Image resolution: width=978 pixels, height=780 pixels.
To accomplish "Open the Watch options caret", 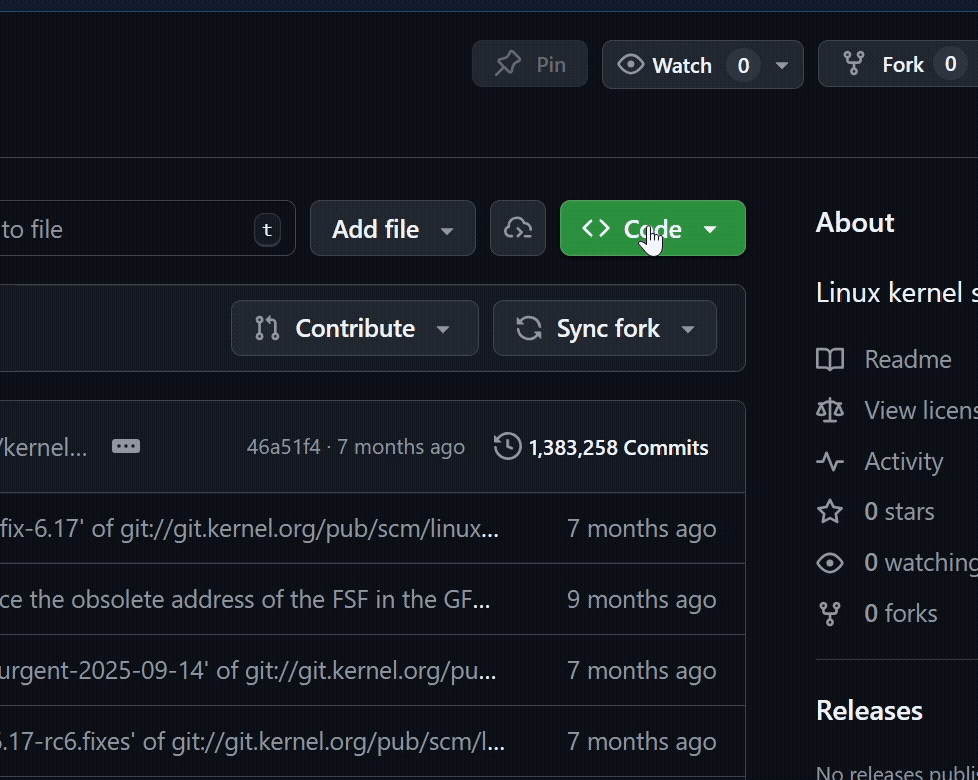I will pyautogui.click(x=783, y=64).
